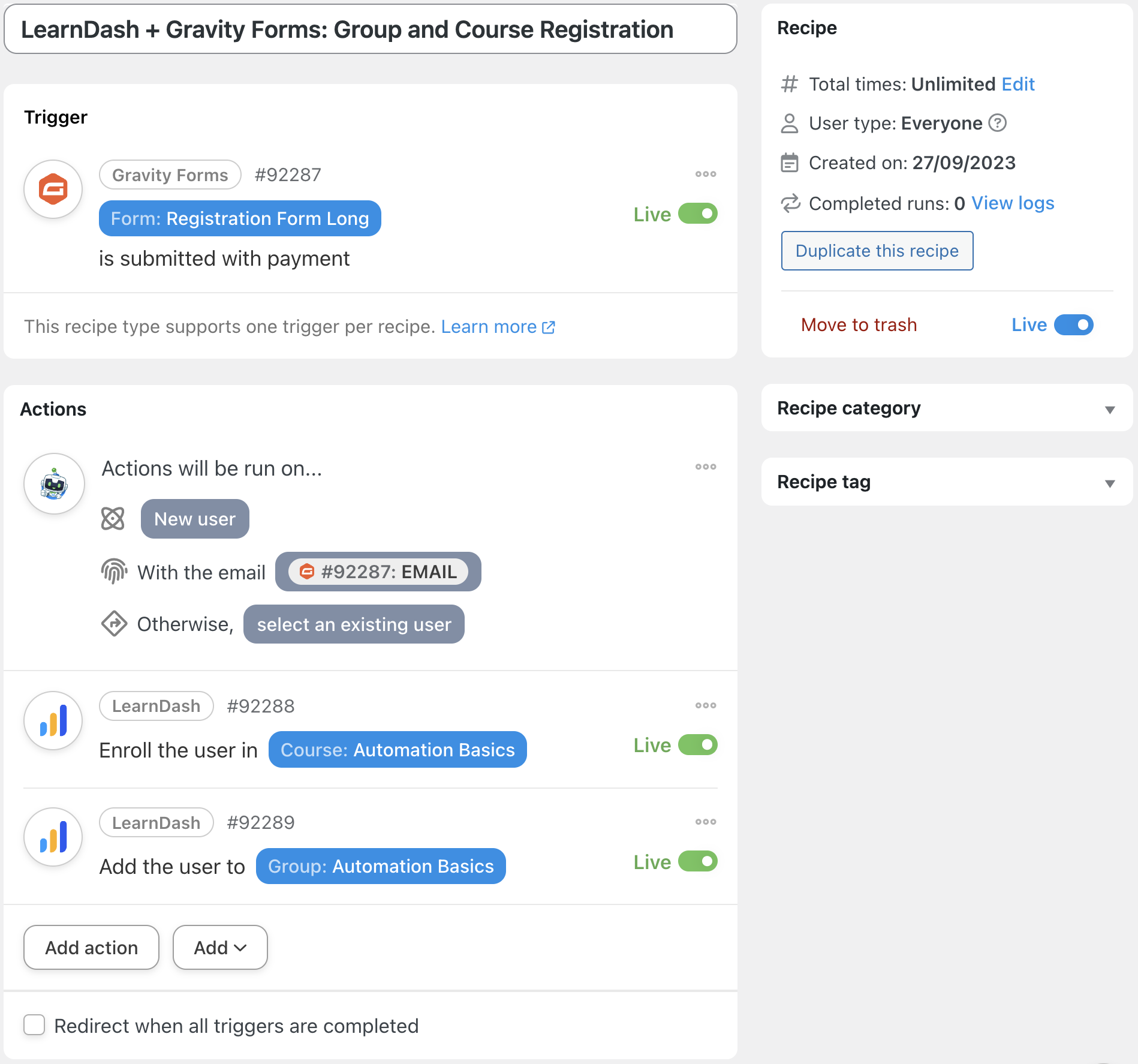Screen dimensions: 1138x1064
Task: Click the person icon beside User type
Action: [x=790, y=124]
